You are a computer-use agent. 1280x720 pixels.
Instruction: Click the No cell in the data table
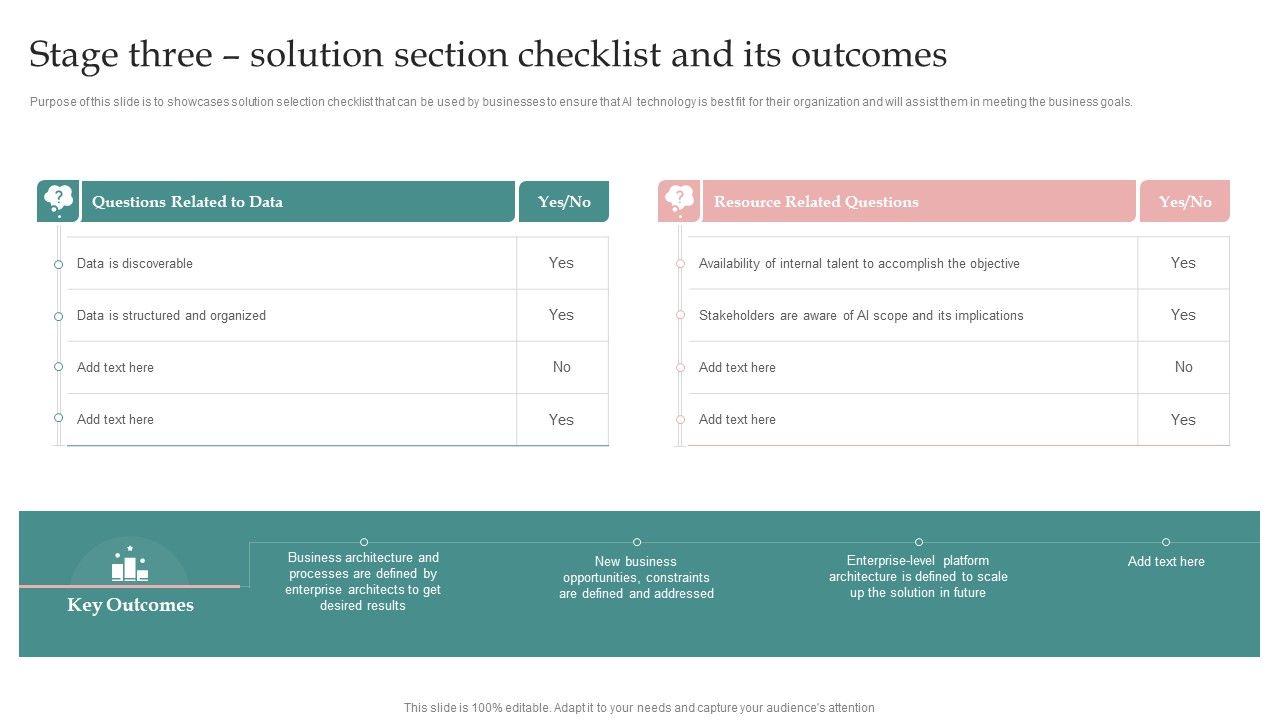point(562,367)
